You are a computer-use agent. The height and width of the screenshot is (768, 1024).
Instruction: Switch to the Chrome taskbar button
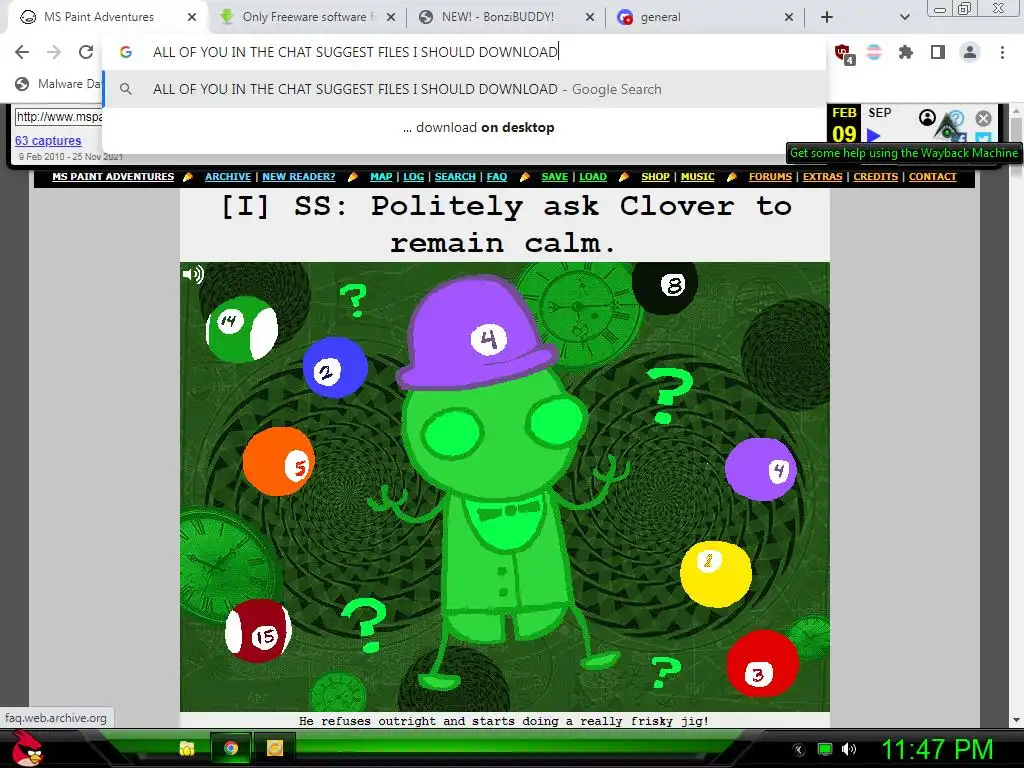pos(231,748)
